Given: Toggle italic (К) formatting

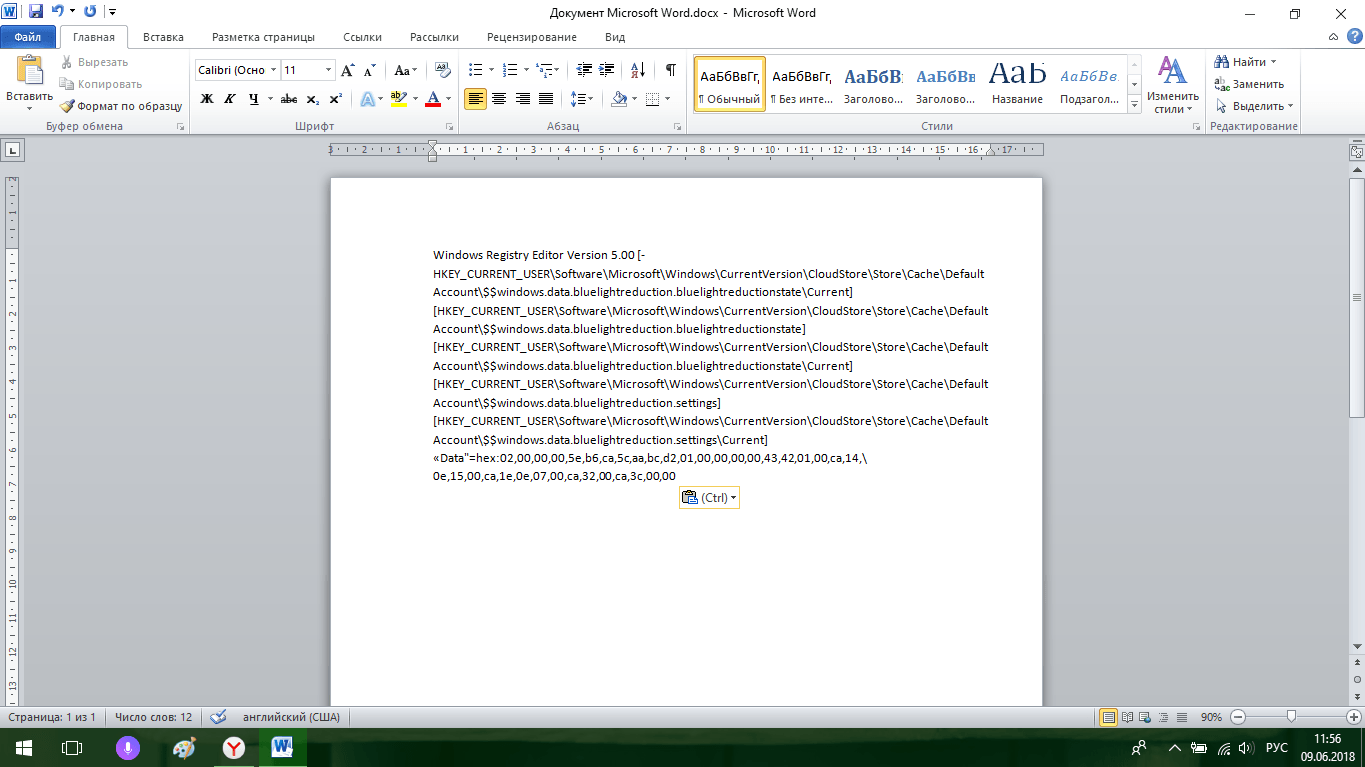Looking at the screenshot, I should pos(230,99).
